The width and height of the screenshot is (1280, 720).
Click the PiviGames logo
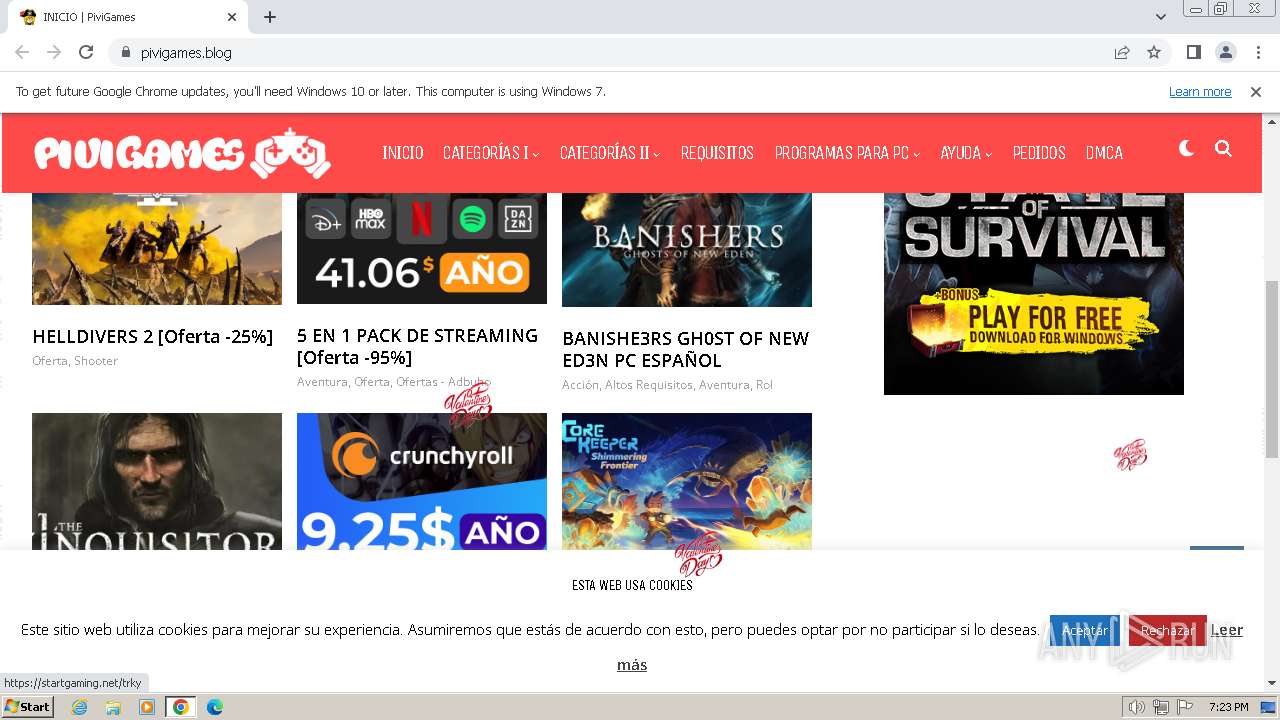183,153
